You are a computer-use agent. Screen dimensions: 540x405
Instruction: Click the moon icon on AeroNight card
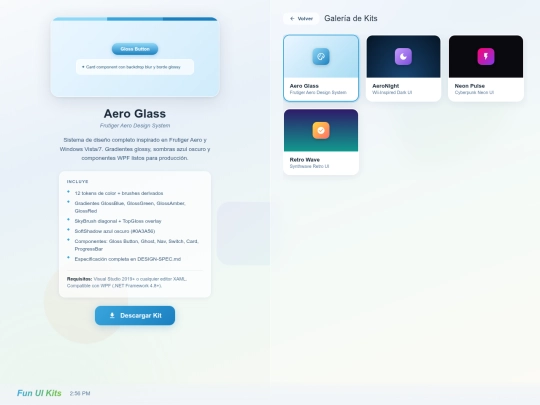click(x=403, y=56)
